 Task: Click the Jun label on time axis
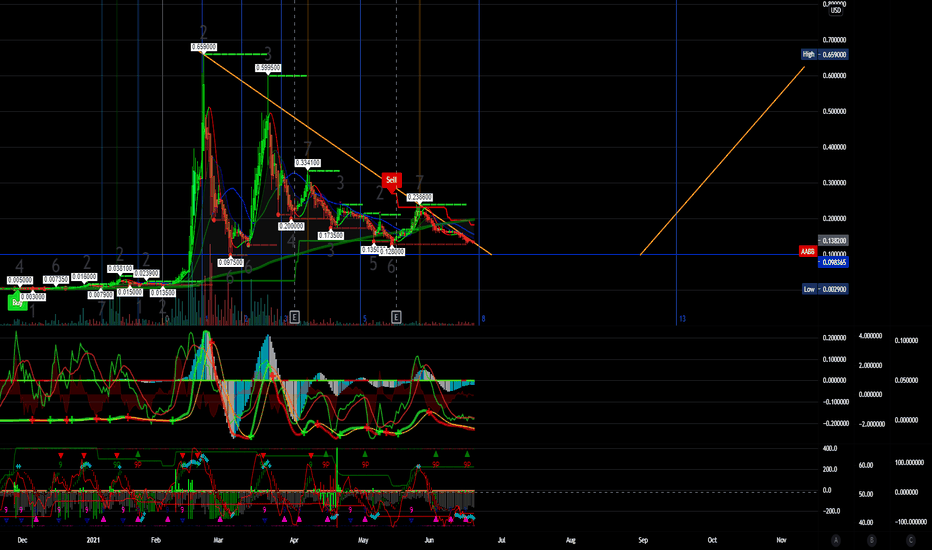(429, 540)
